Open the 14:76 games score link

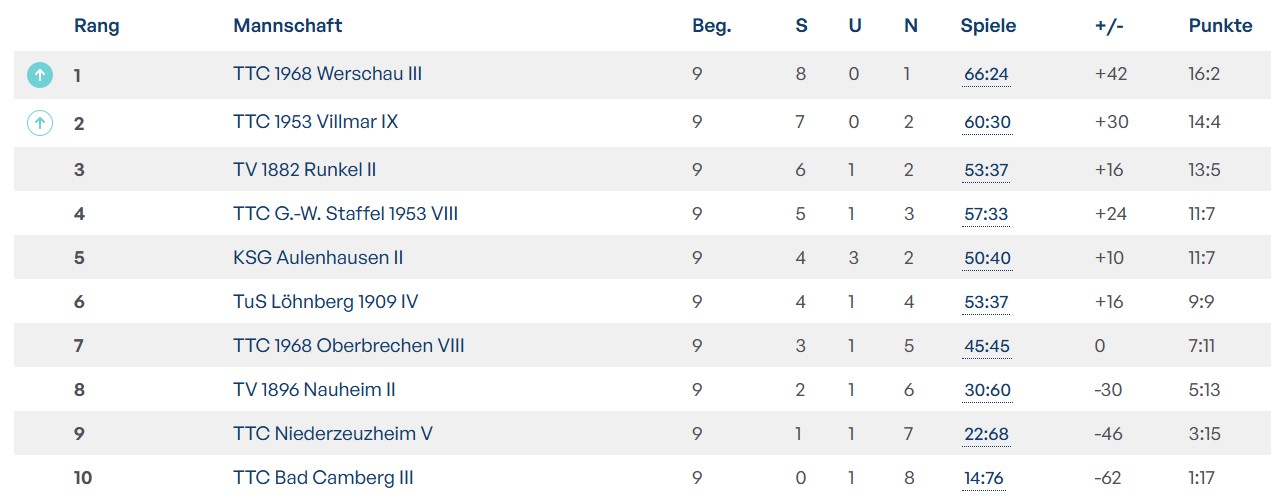(983, 479)
